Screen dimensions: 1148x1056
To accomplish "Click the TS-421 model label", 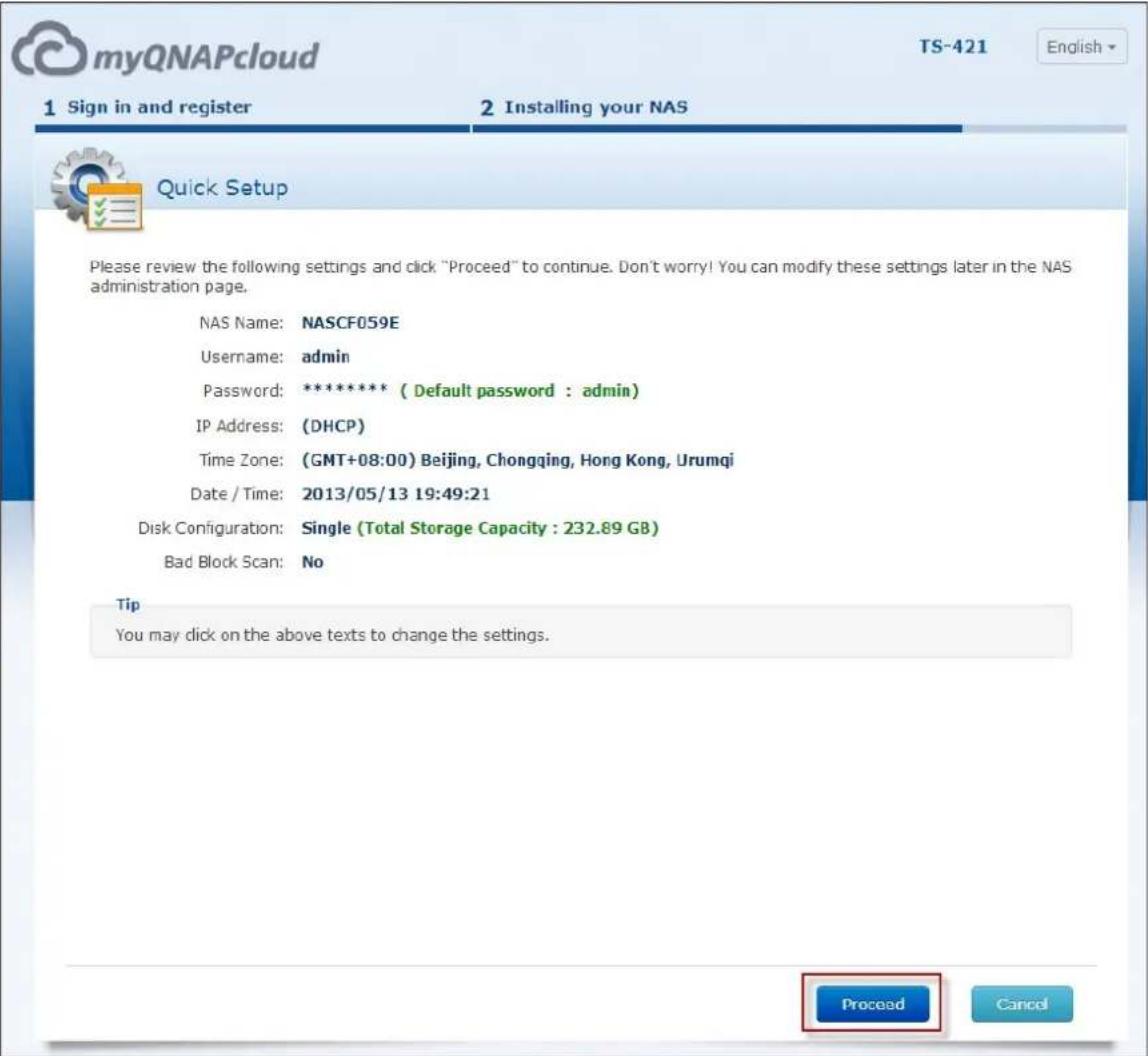I will coord(953,47).
